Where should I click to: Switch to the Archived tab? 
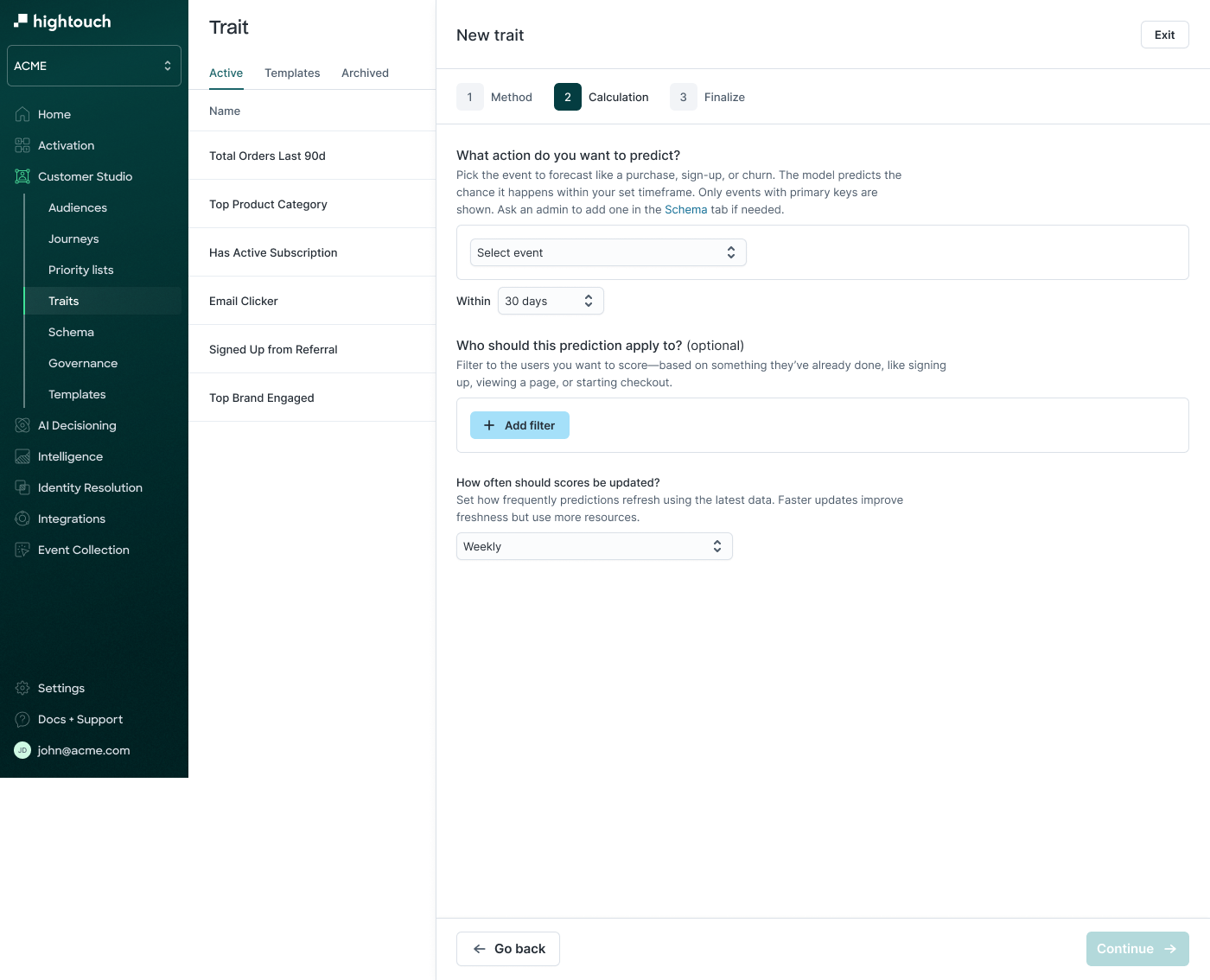[x=365, y=73]
